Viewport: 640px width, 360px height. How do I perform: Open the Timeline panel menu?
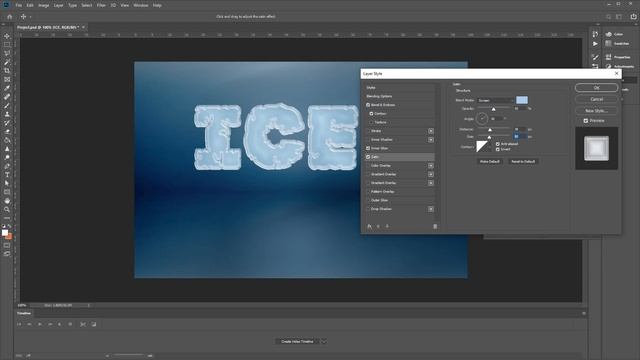[584, 313]
